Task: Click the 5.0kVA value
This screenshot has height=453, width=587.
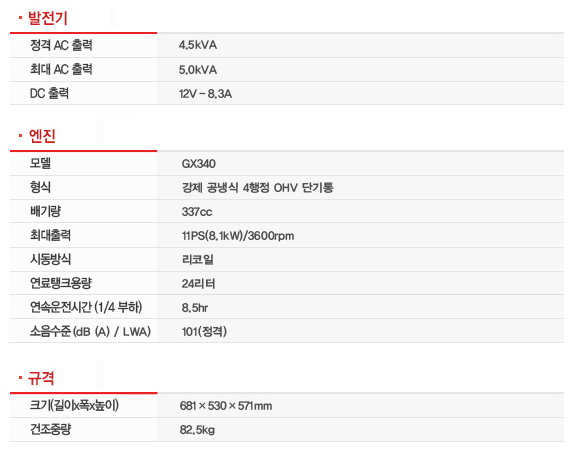Action: point(198,70)
